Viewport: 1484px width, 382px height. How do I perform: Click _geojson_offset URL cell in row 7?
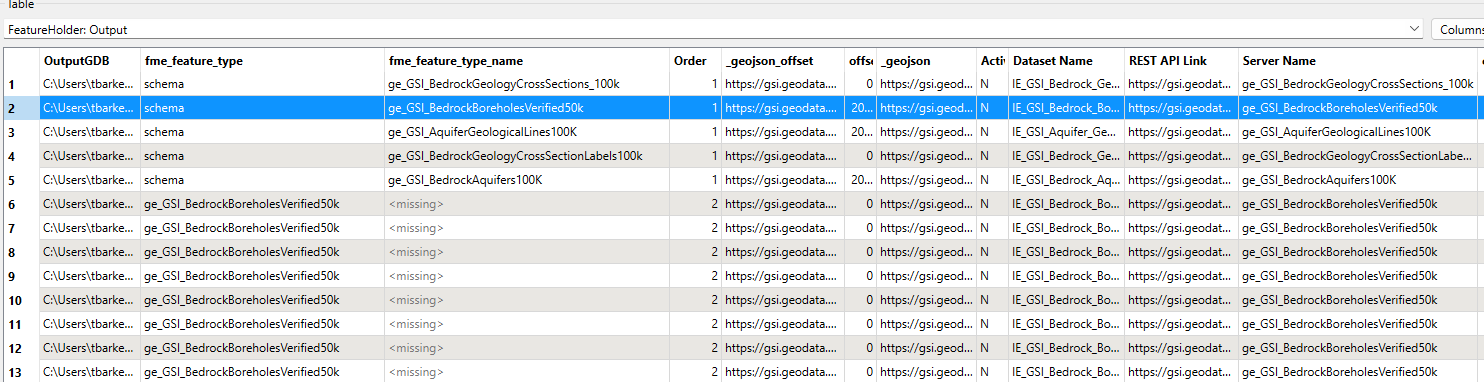[x=783, y=228]
